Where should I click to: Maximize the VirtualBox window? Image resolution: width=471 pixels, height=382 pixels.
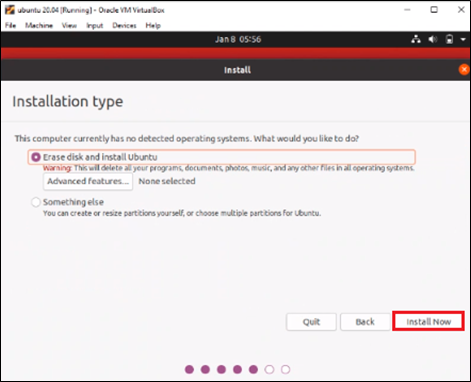[x=434, y=10]
